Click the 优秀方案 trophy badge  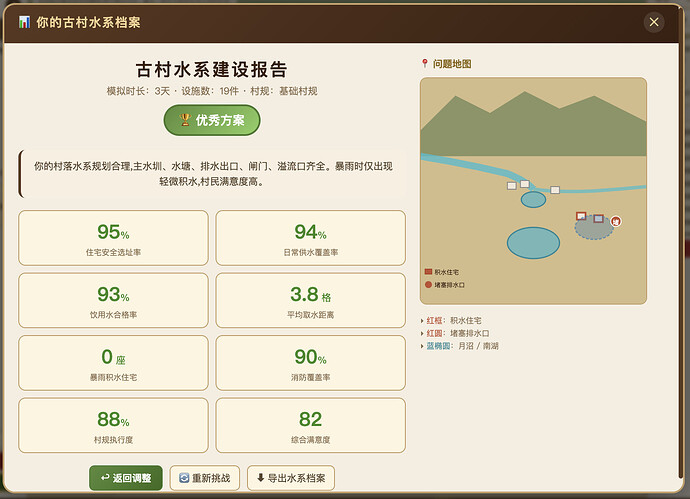point(212,120)
